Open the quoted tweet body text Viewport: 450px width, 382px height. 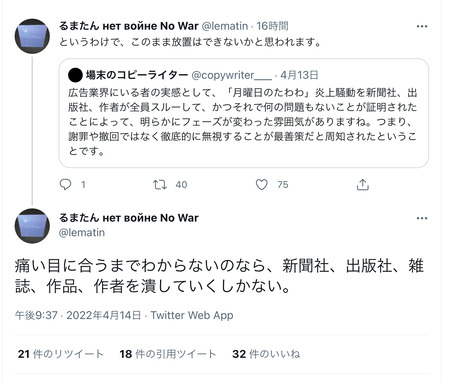click(243, 122)
